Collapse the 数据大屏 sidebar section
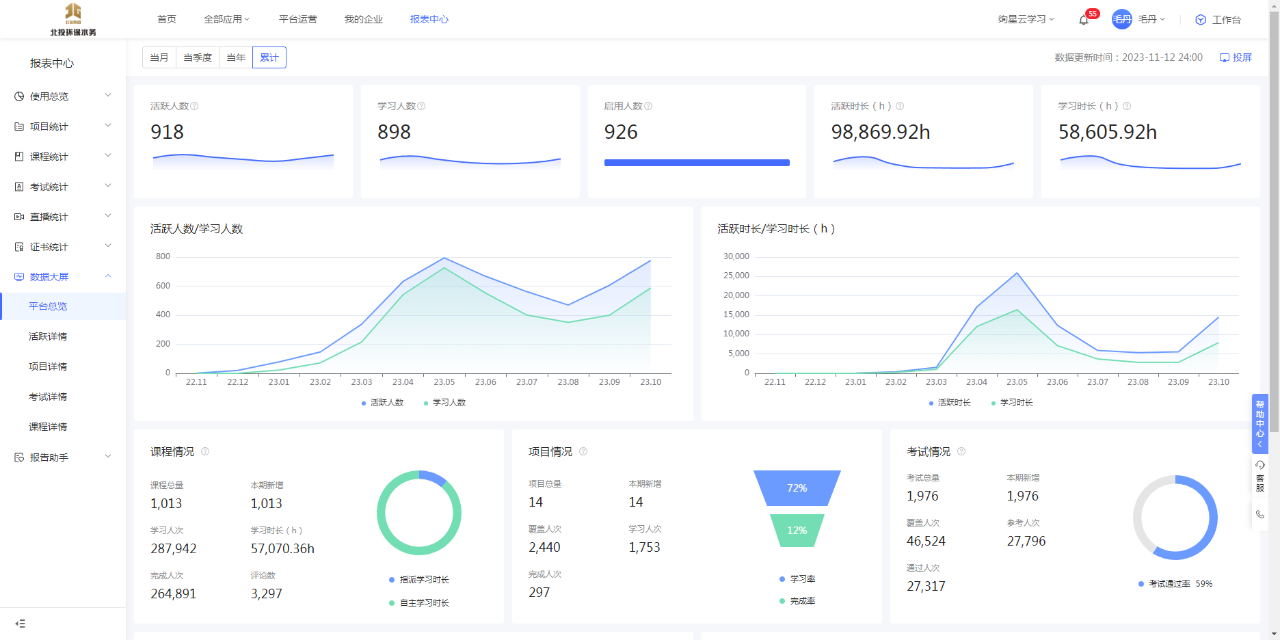 coord(63,276)
